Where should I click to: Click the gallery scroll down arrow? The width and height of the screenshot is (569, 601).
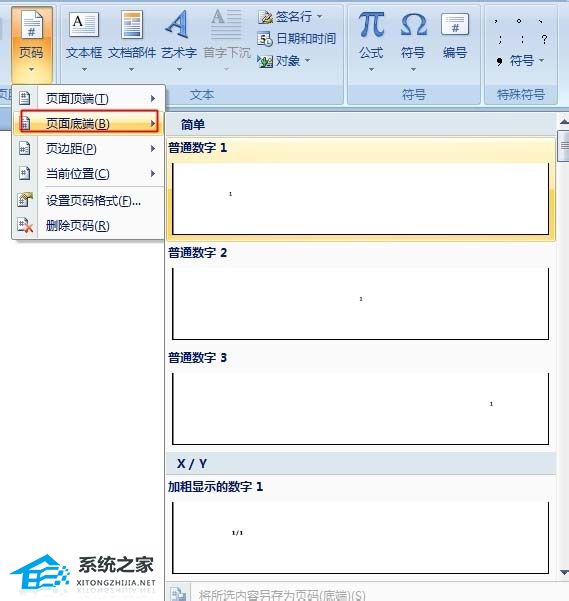point(564,572)
